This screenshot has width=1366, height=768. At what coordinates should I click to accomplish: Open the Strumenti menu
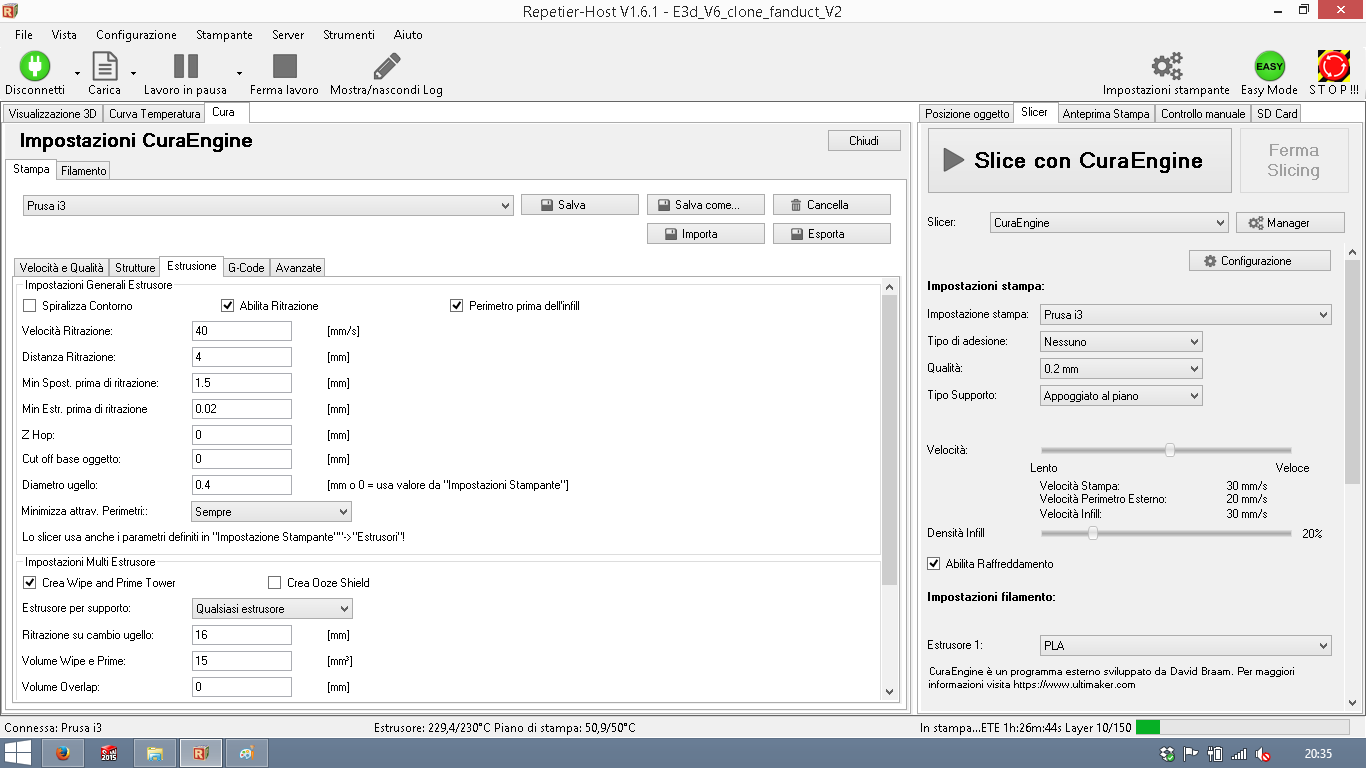(349, 34)
